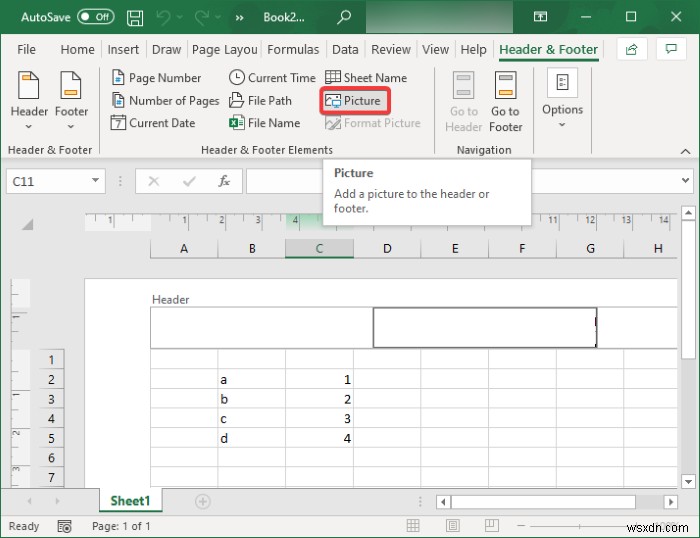Toggle the AutoSave switch

96,17
